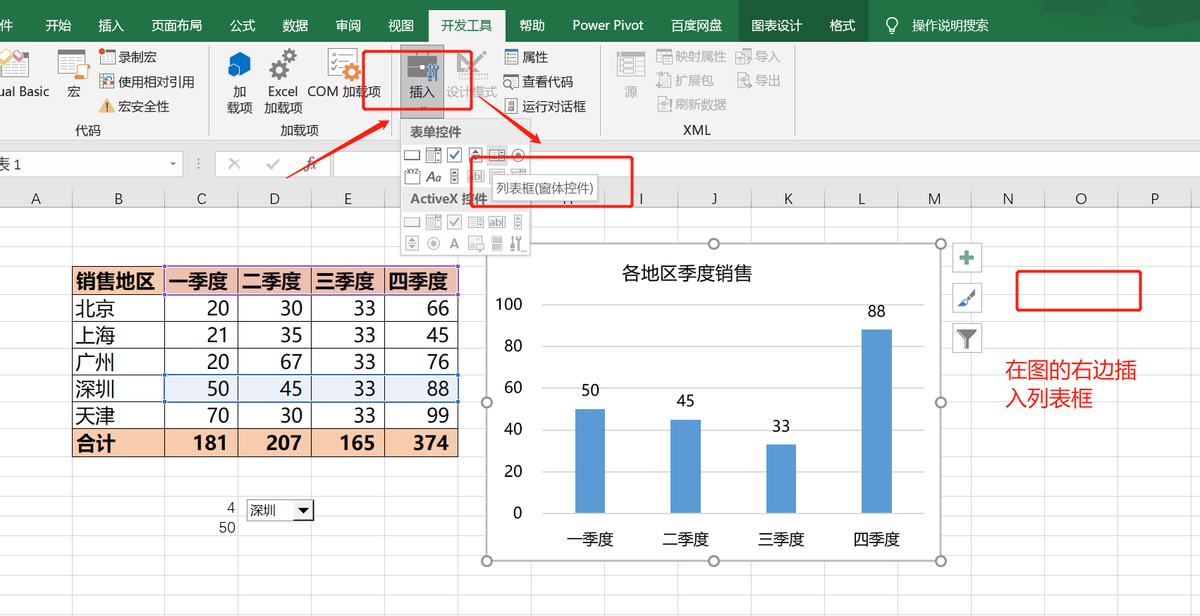The image size is (1200, 616).
Task: Insert a form Combo Box control
Action: coord(433,155)
